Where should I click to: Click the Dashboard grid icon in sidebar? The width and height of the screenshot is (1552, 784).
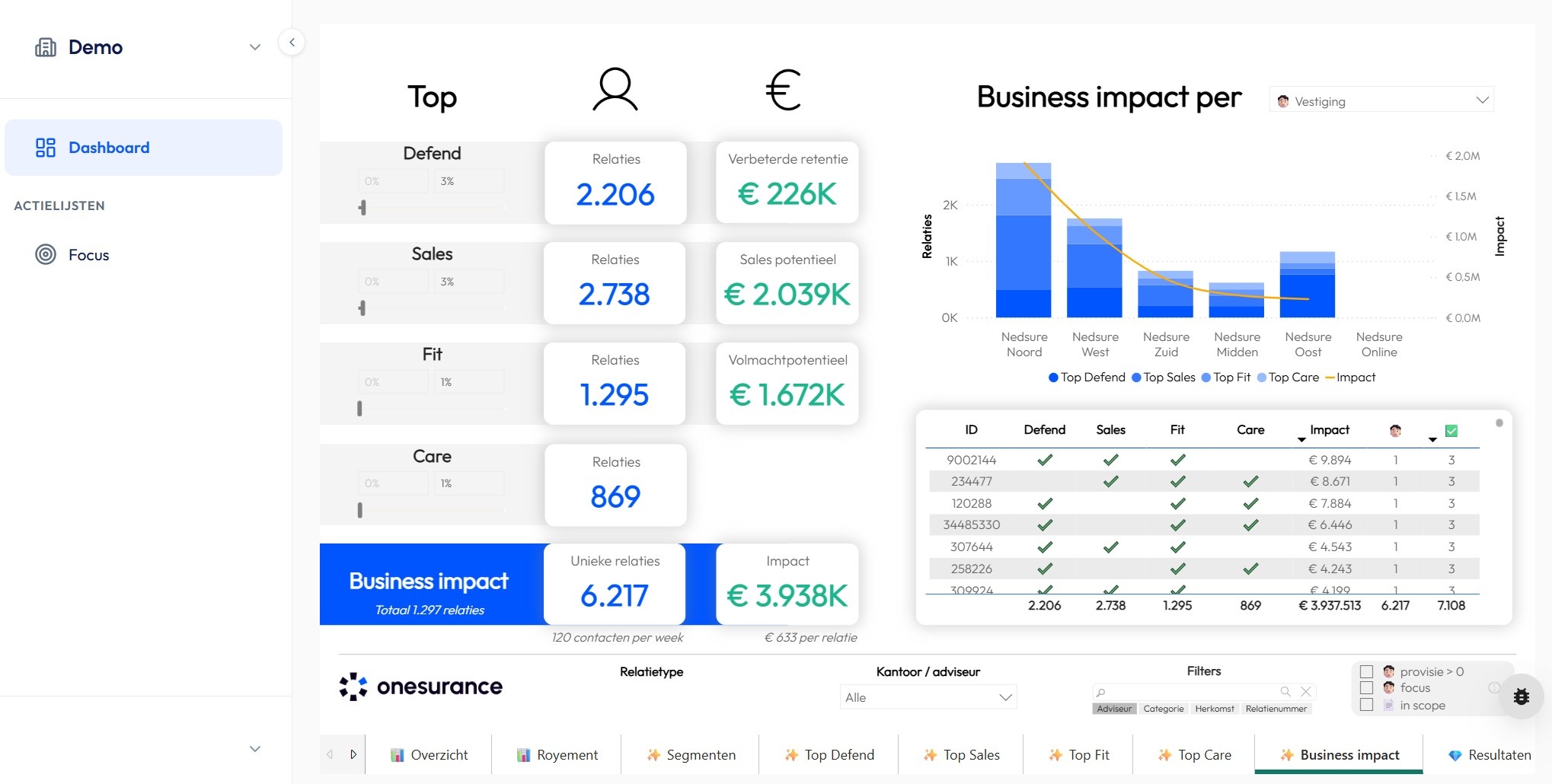coord(46,148)
